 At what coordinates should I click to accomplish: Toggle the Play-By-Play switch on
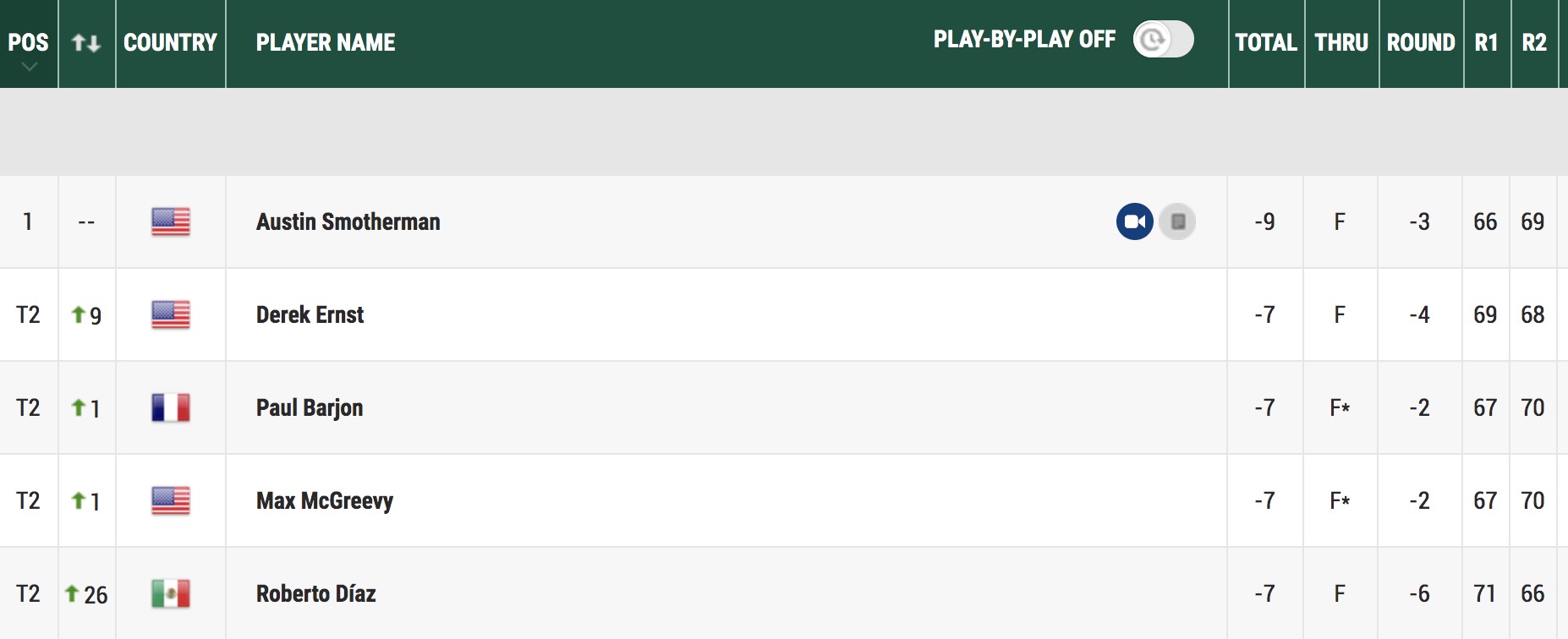pos(1164,40)
